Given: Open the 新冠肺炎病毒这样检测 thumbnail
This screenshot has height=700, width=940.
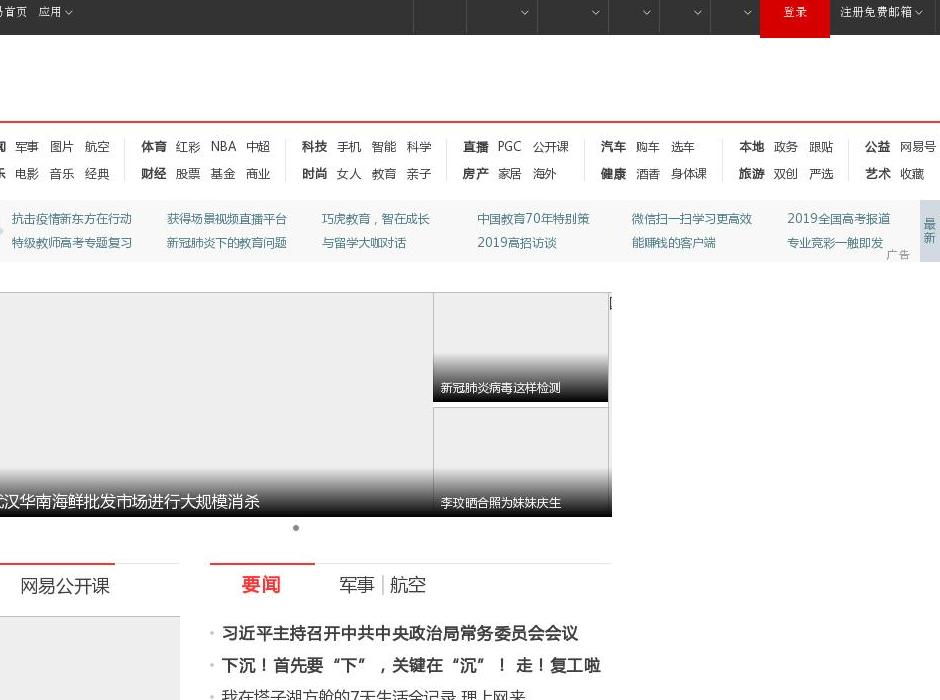Looking at the screenshot, I should (x=520, y=347).
